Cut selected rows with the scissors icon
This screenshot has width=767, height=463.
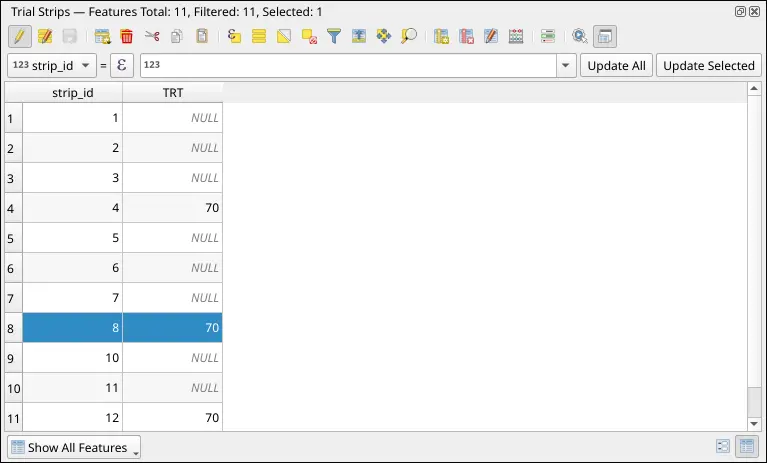[152, 37]
